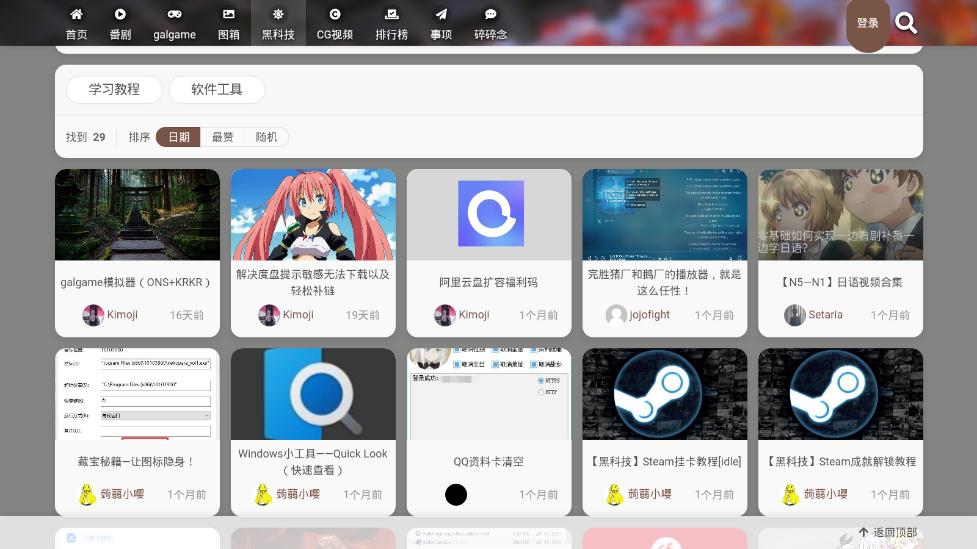Click the 登录 login button
This screenshot has width=977, height=549.
click(x=867, y=23)
